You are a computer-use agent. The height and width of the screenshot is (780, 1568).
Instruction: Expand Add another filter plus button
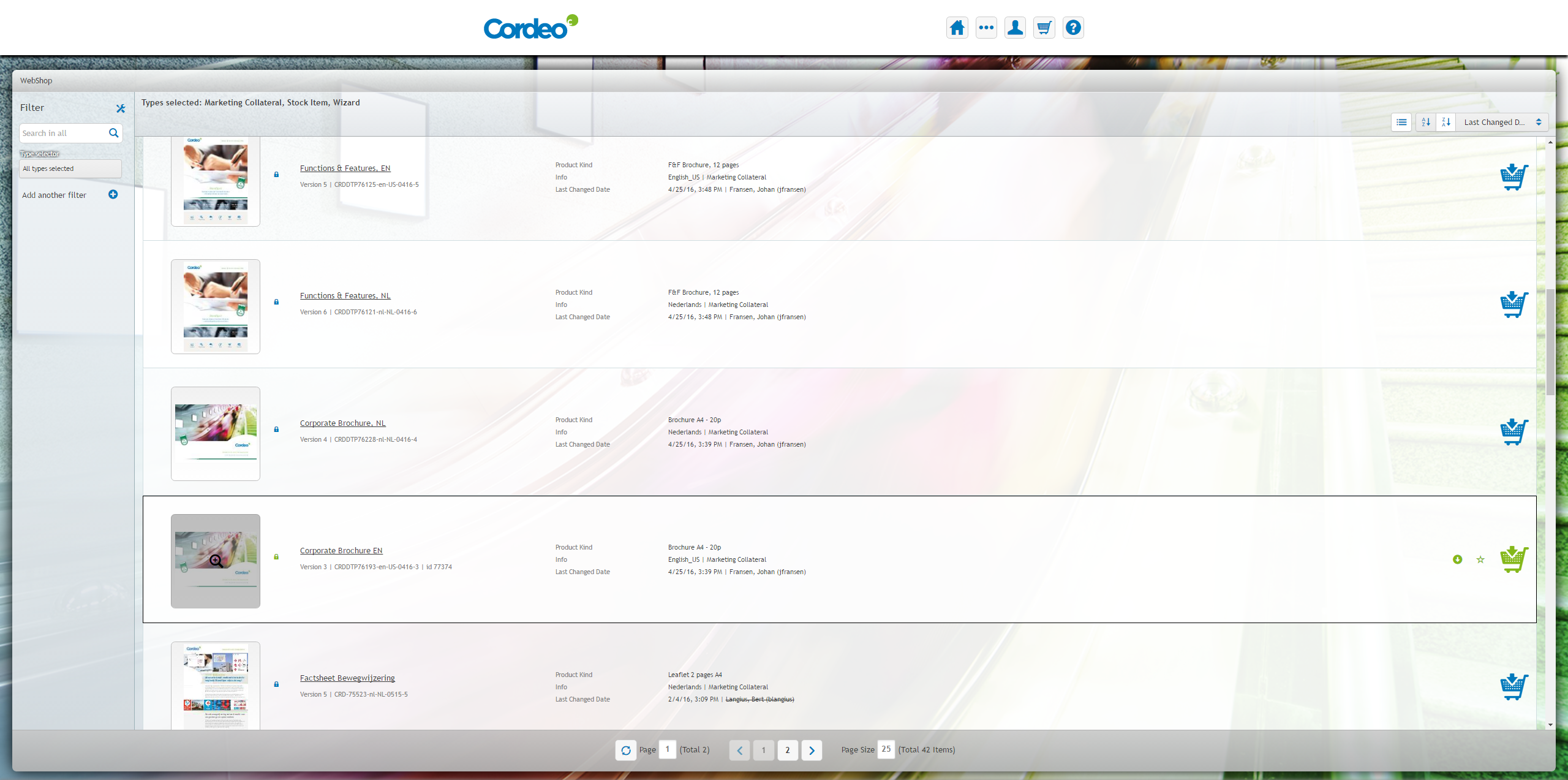[x=113, y=194]
